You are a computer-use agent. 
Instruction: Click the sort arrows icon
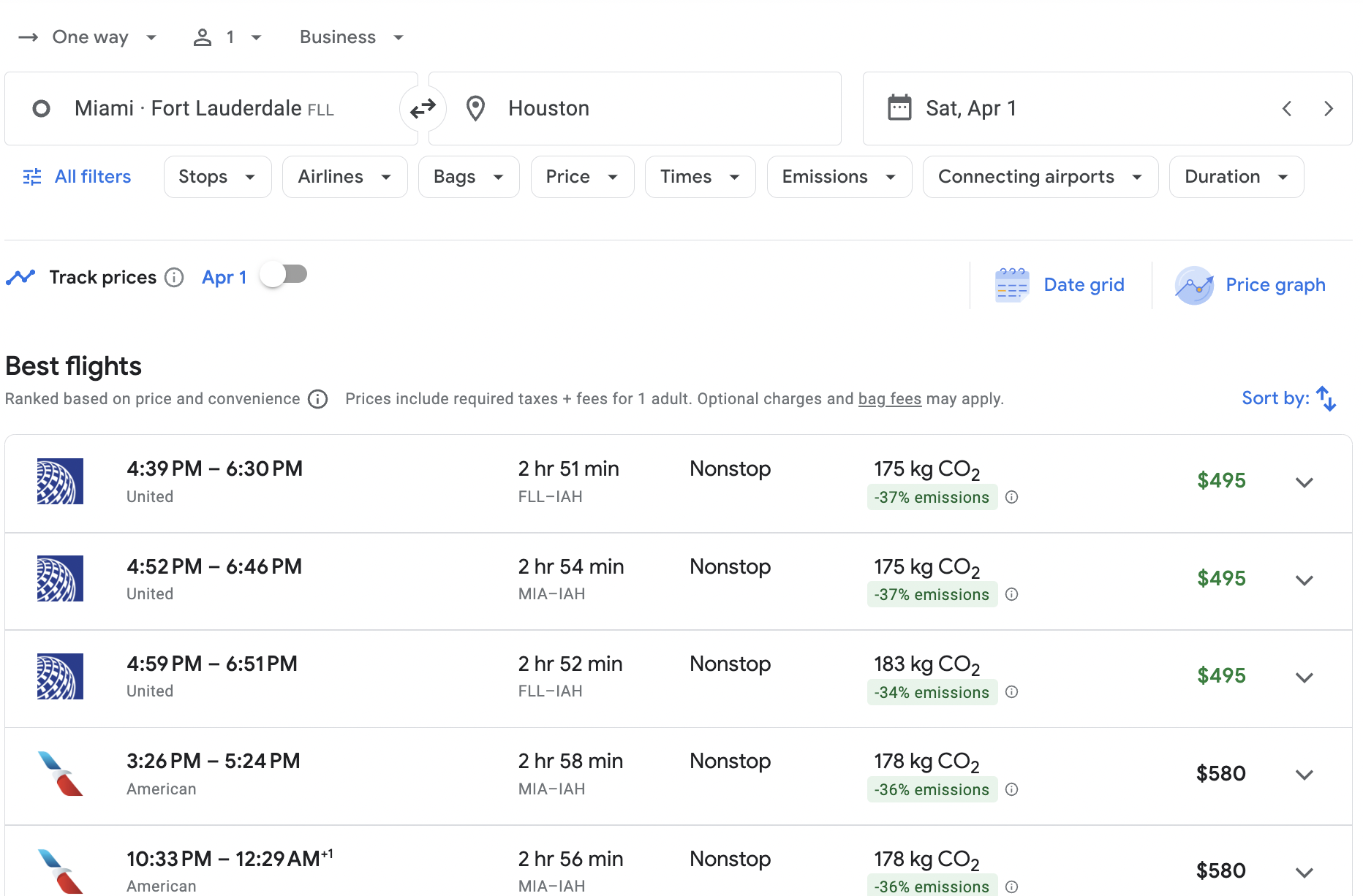point(1326,399)
